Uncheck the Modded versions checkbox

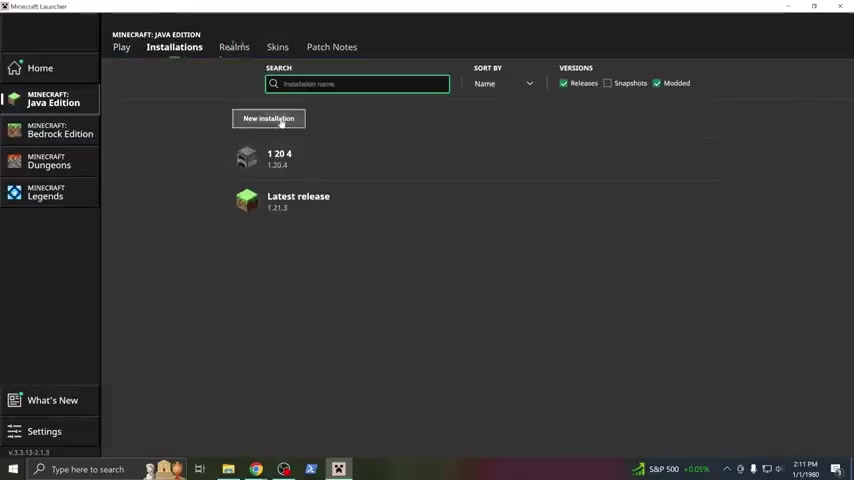click(657, 83)
